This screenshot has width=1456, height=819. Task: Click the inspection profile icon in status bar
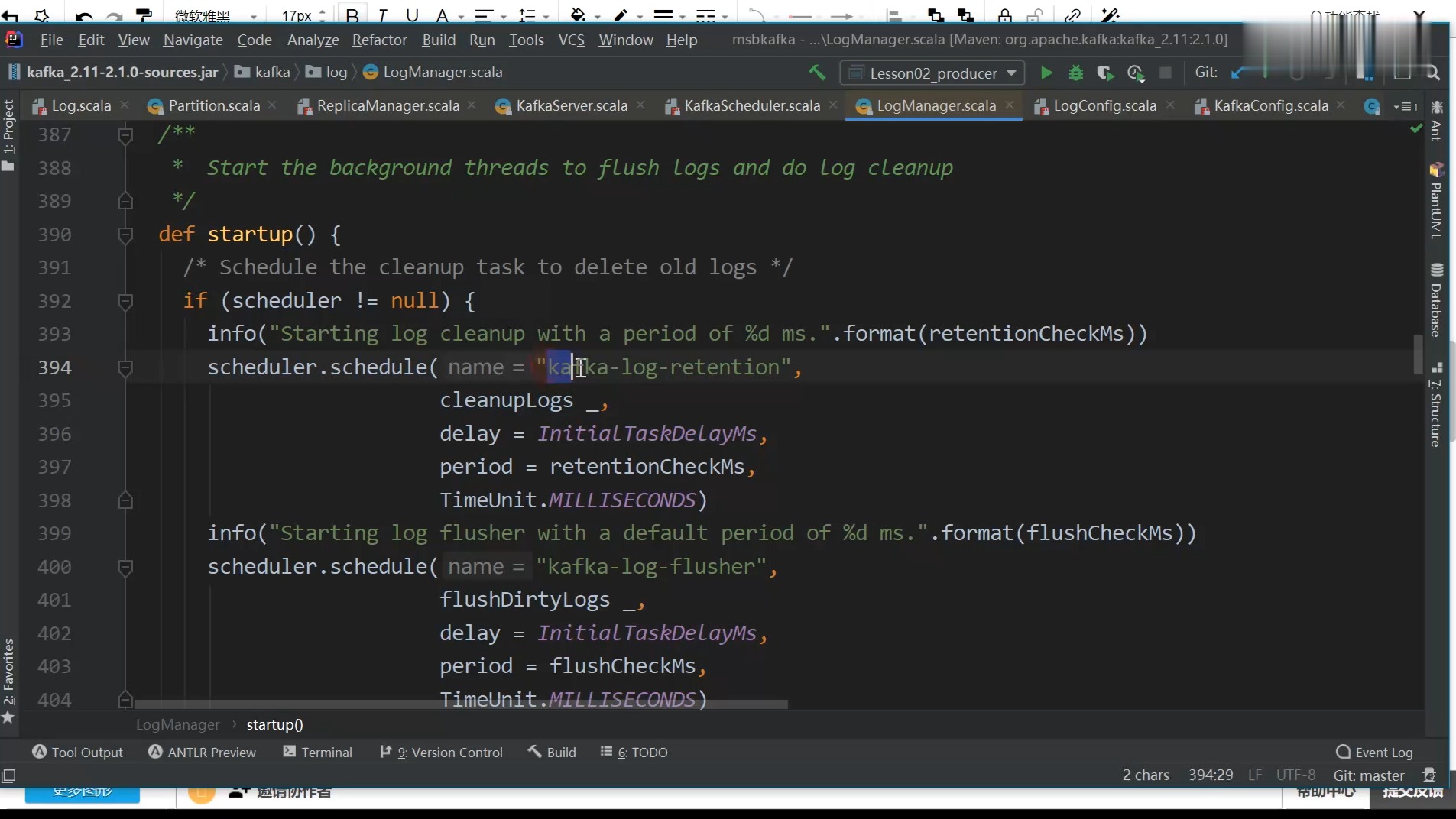pos(1429,775)
